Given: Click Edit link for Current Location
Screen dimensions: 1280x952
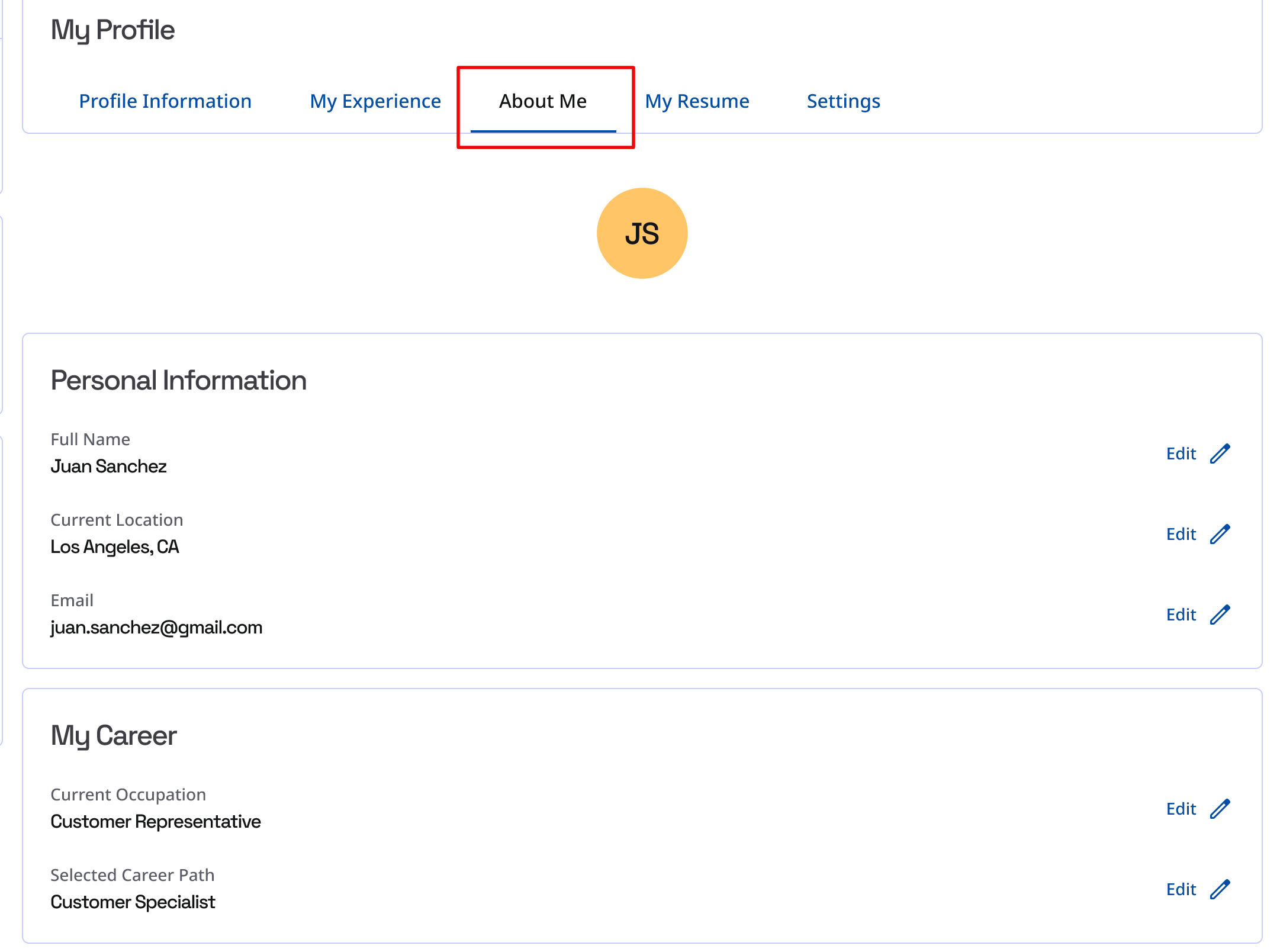Looking at the screenshot, I should pos(1181,535).
